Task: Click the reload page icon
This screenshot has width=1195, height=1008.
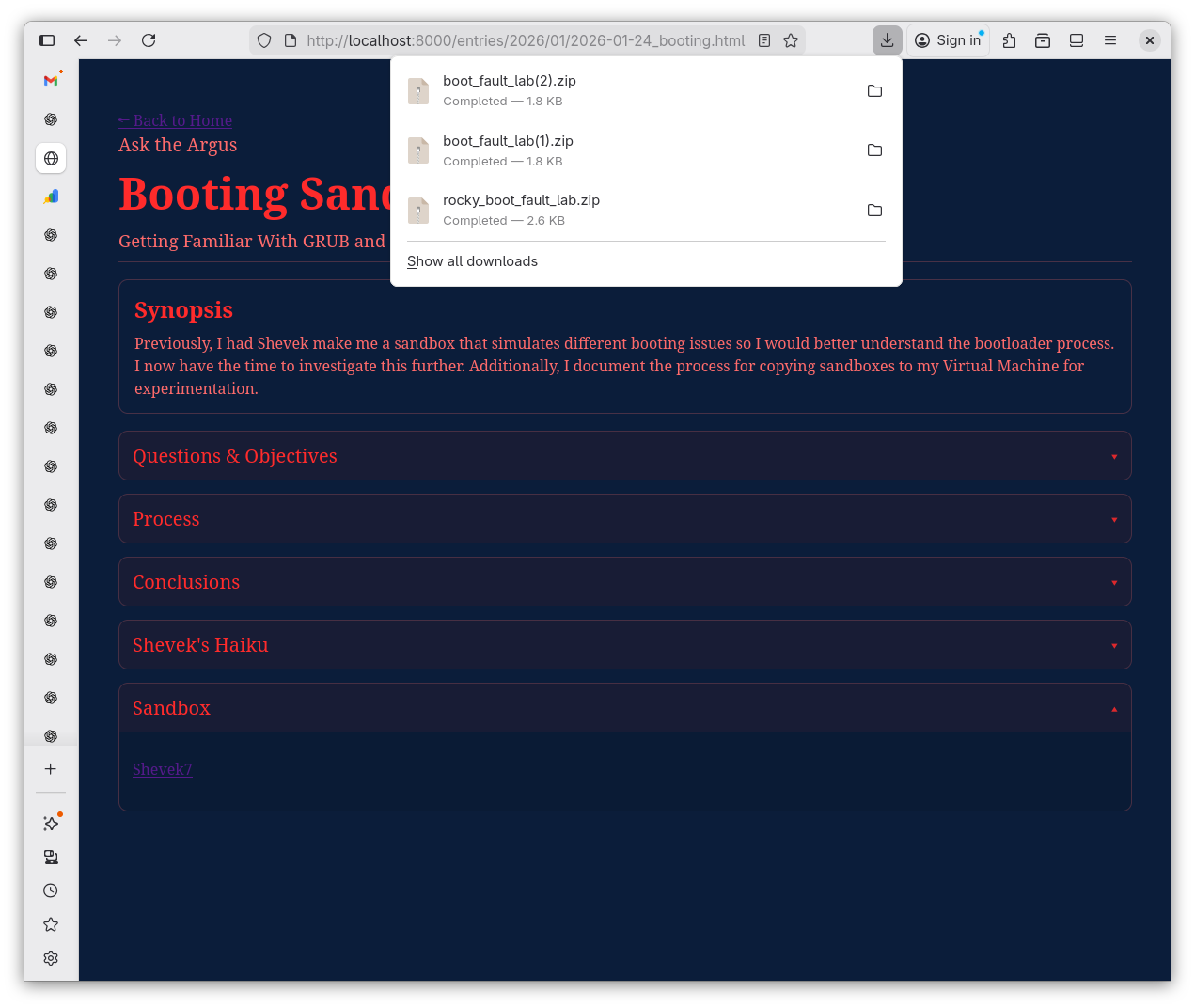Action: pos(149,40)
